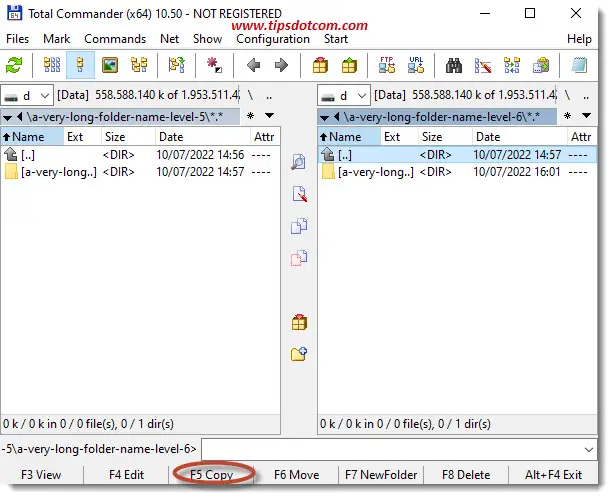Sort left panel by Name column

(x=32, y=137)
